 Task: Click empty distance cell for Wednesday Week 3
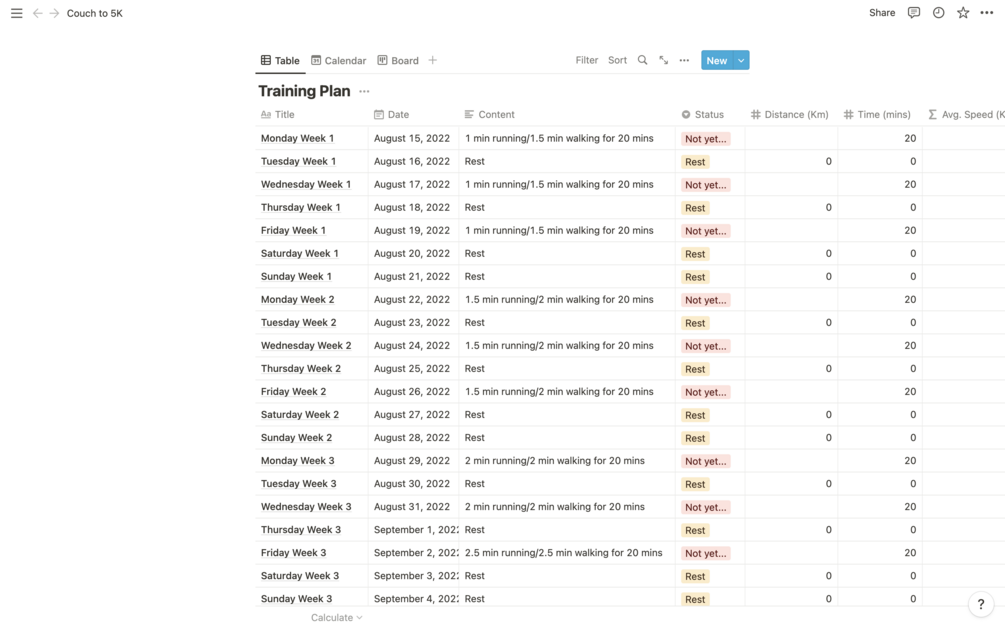791,507
